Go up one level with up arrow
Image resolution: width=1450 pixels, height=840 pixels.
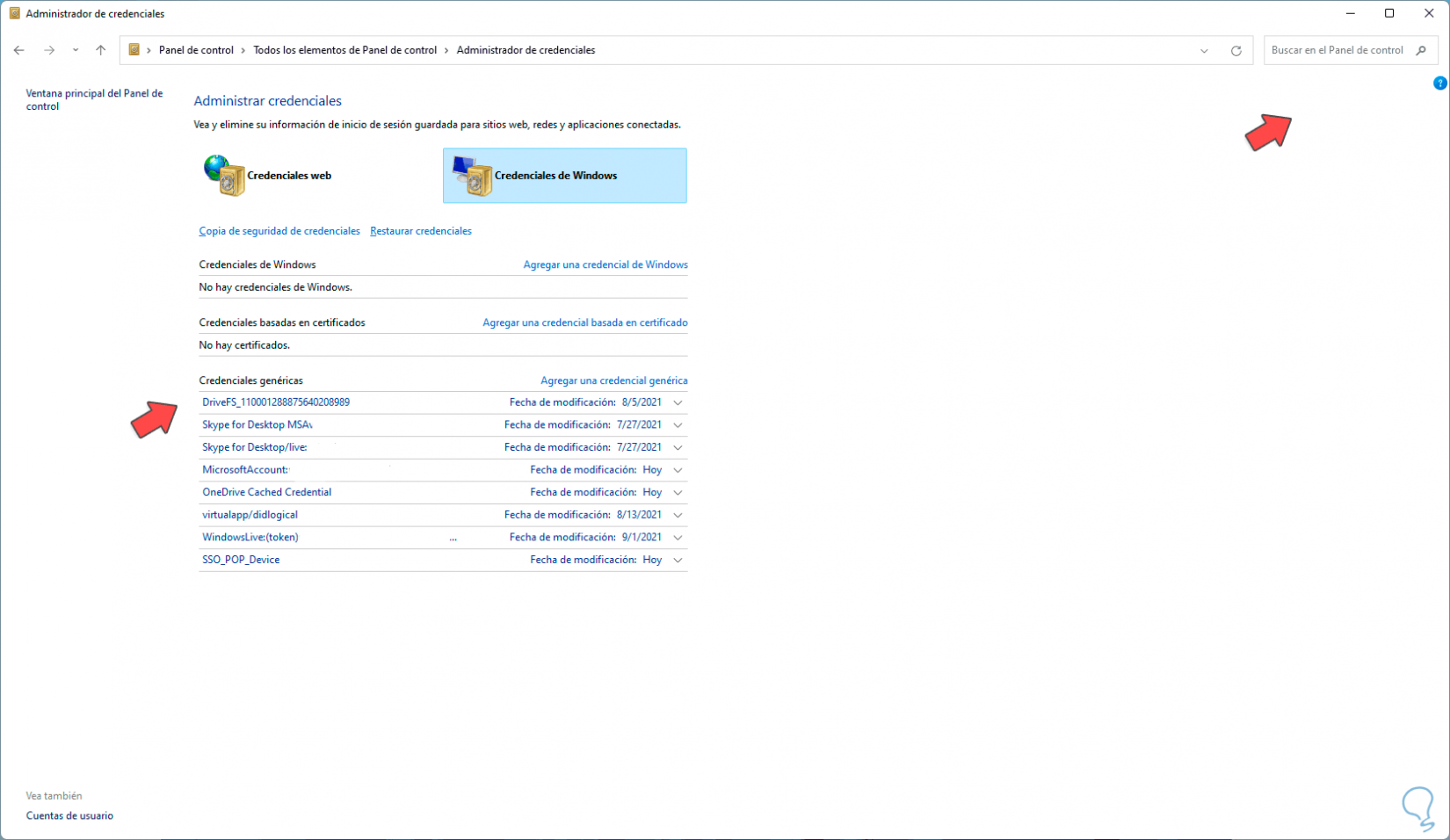coord(101,50)
